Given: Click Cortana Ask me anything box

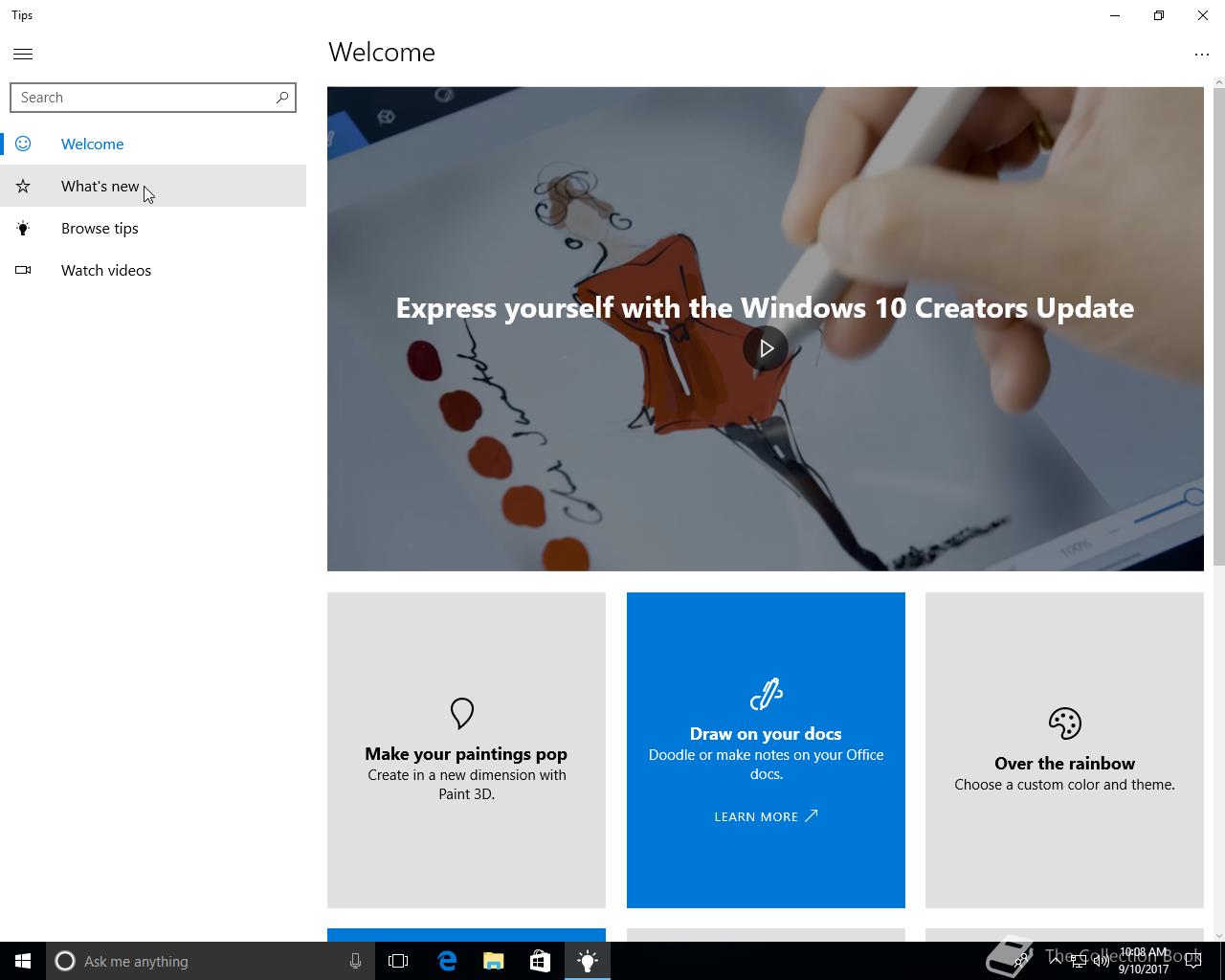Looking at the screenshot, I should click(209, 961).
